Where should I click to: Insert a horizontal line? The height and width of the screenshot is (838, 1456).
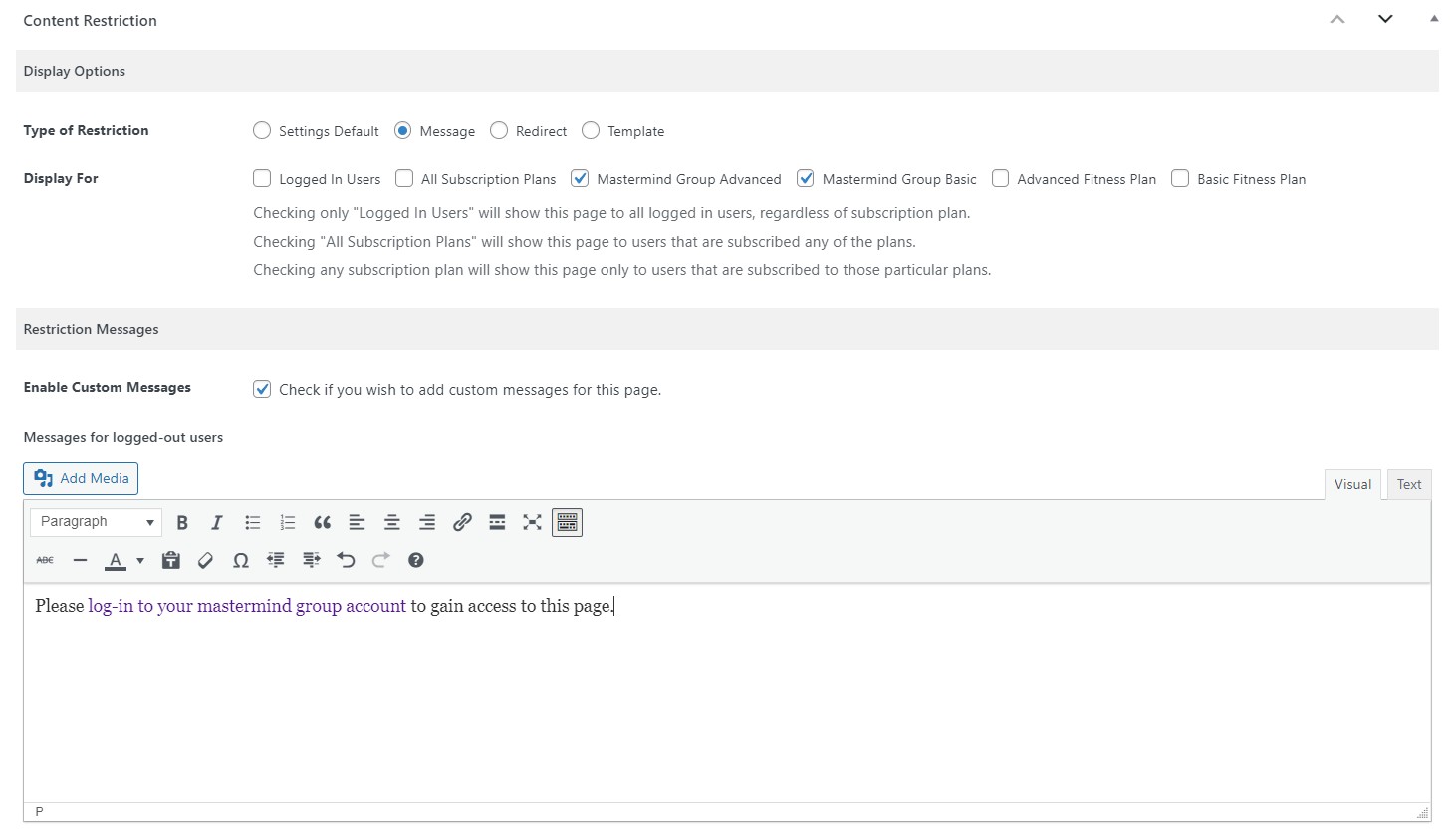click(x=81, y=560)
